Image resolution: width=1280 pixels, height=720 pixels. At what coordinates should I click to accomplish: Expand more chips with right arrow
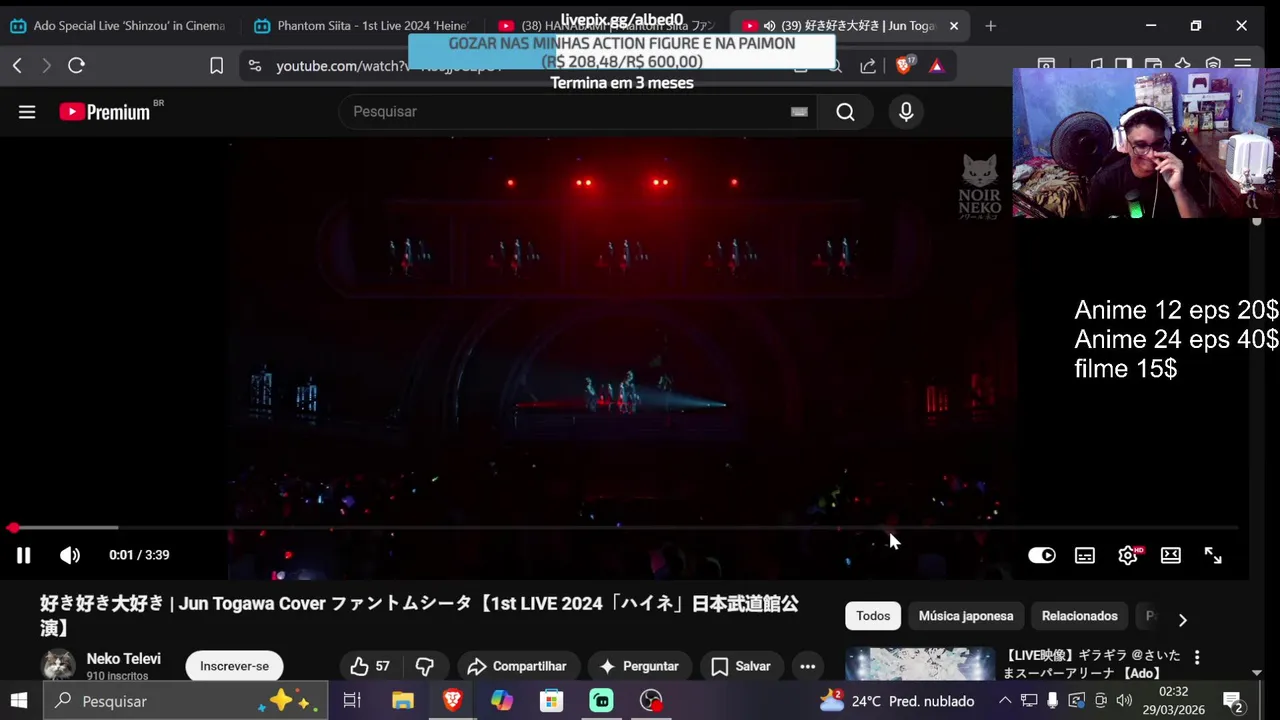tap(1182, 620)
